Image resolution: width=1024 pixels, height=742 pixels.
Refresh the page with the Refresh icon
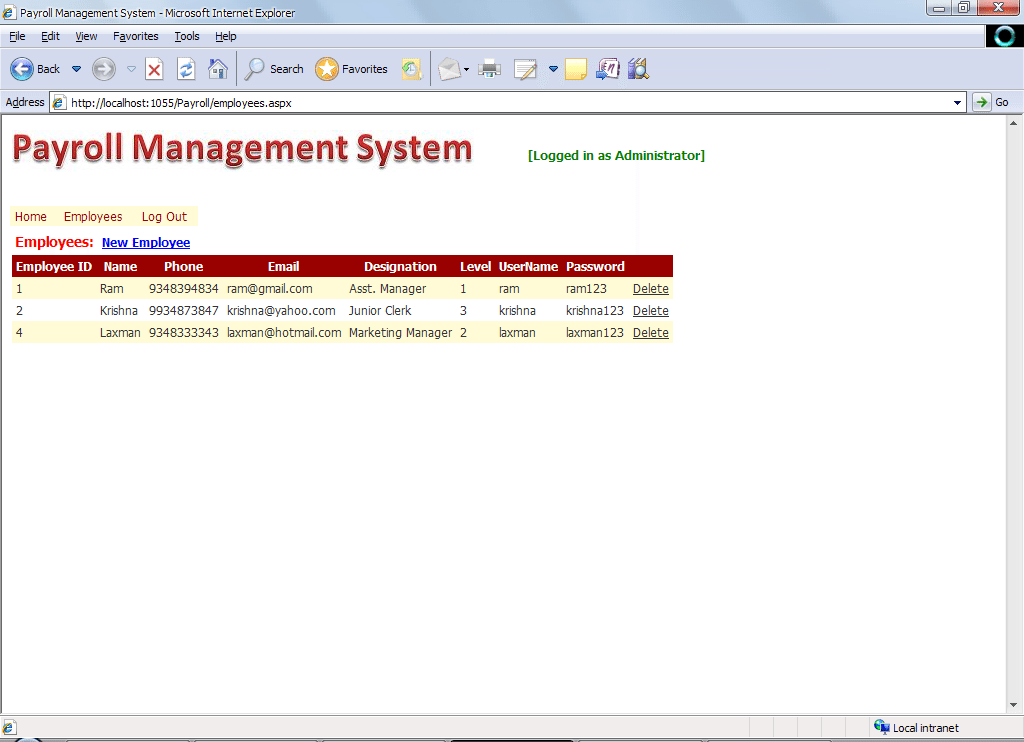point(186,69)
